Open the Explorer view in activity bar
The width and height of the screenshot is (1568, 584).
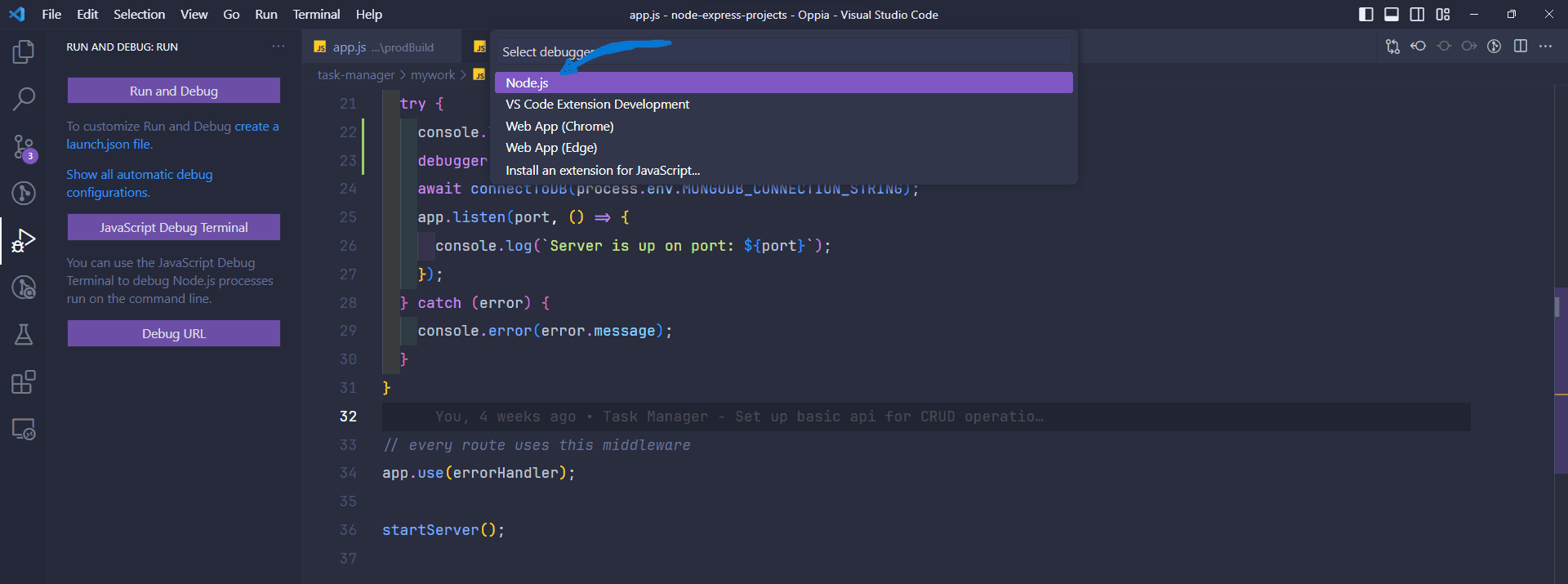pyautogui.click(x=24, y=52)
